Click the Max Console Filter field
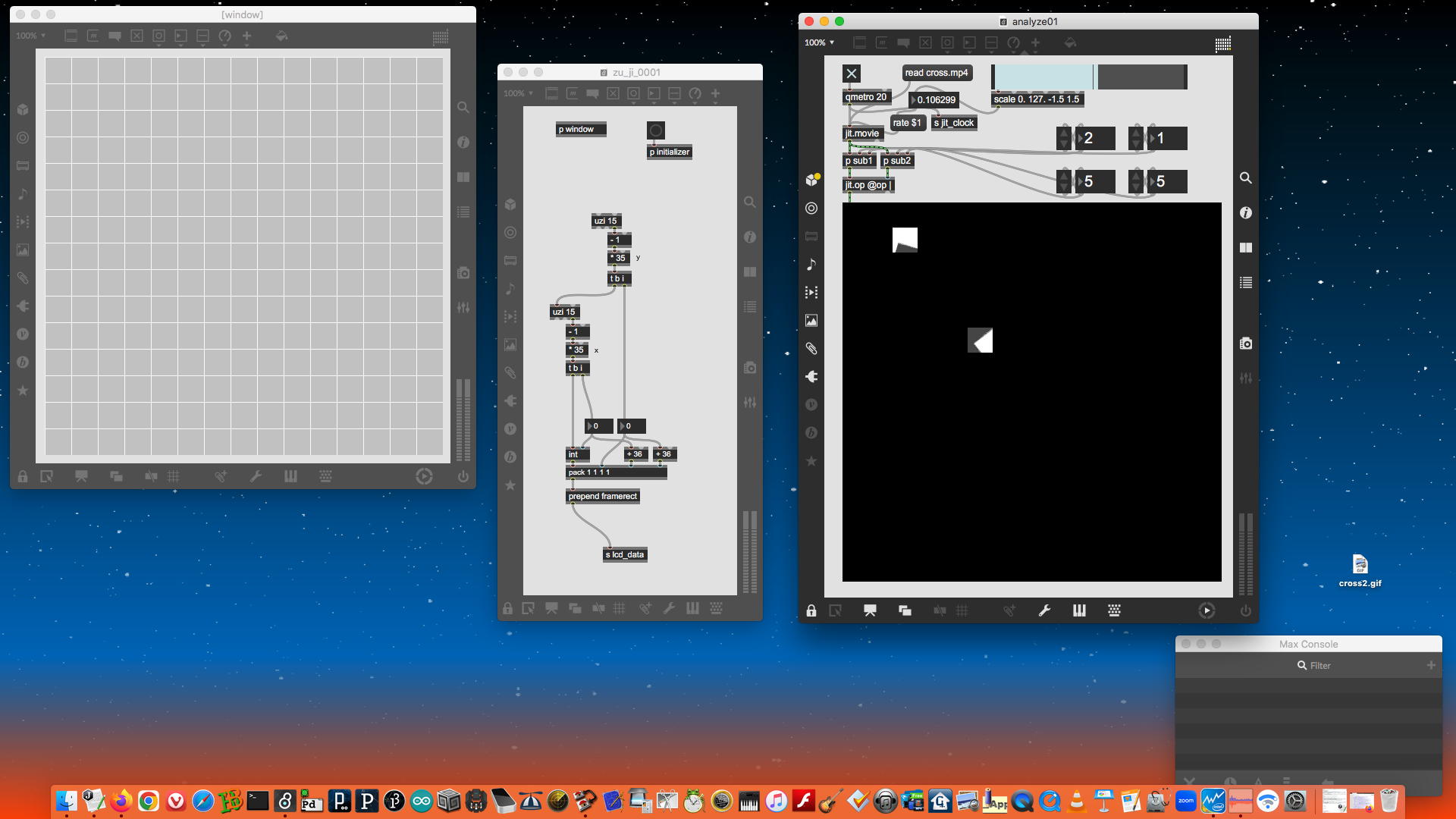Viewport: 1456px width, 819px height. pyautogui.click(x=1320, y=666)
